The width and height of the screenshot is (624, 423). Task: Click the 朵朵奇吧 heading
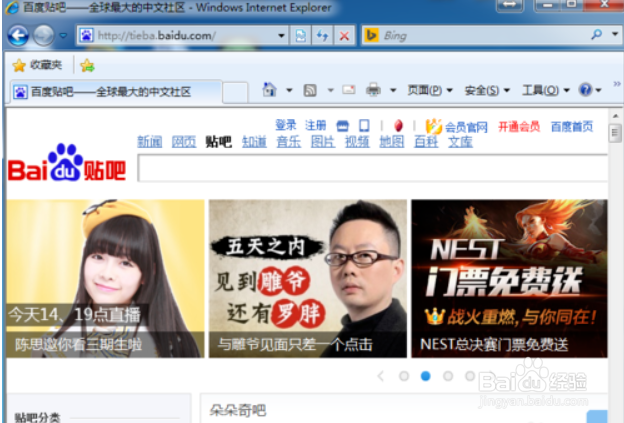(x=238, y=410)
